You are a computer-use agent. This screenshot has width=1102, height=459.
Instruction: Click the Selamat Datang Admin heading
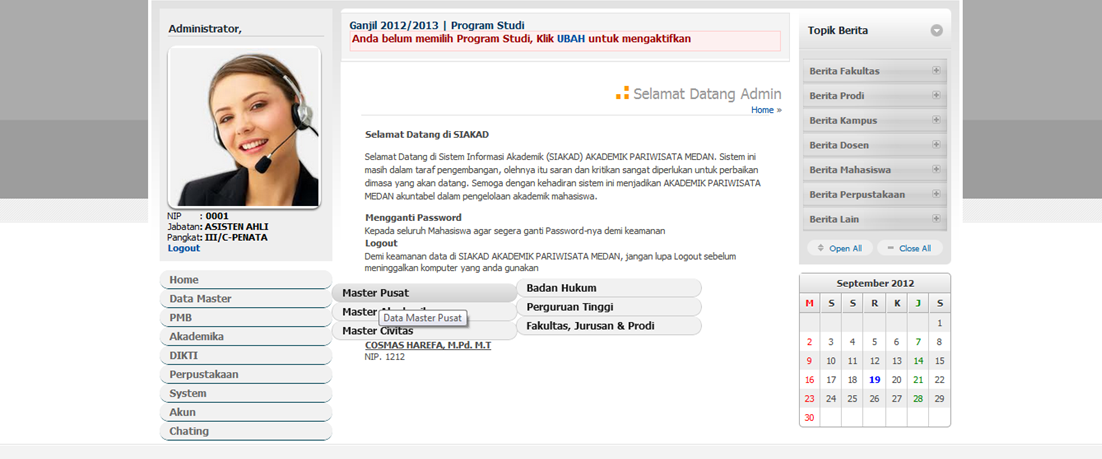point(707,93)
